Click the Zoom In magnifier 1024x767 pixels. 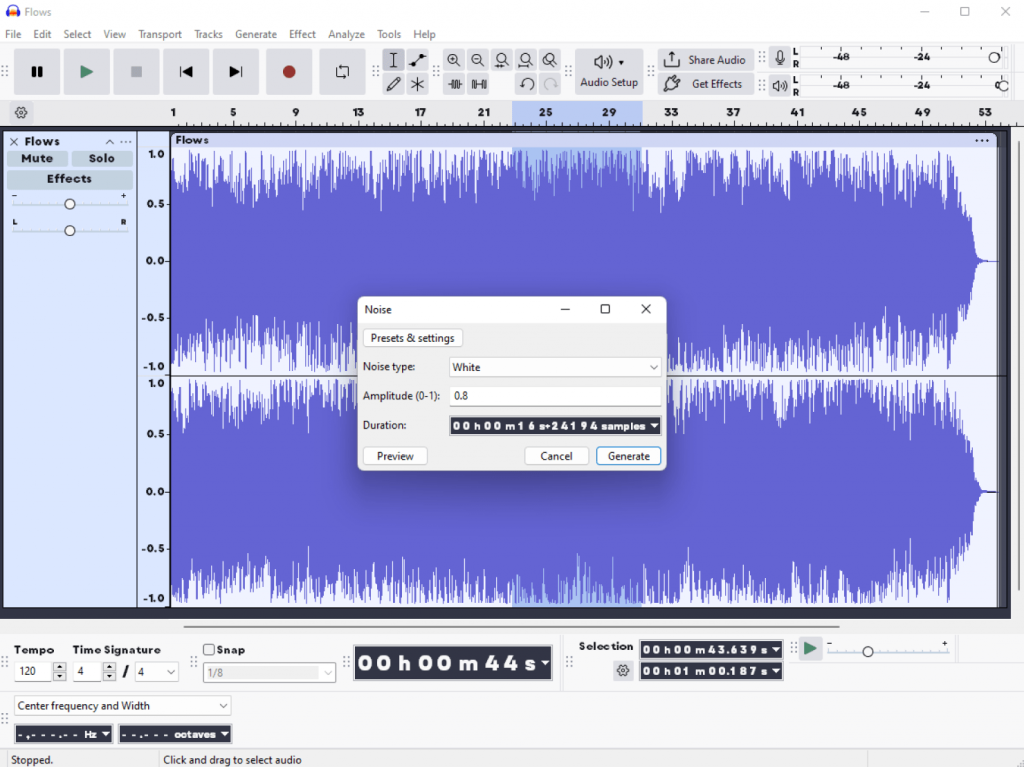454,61
